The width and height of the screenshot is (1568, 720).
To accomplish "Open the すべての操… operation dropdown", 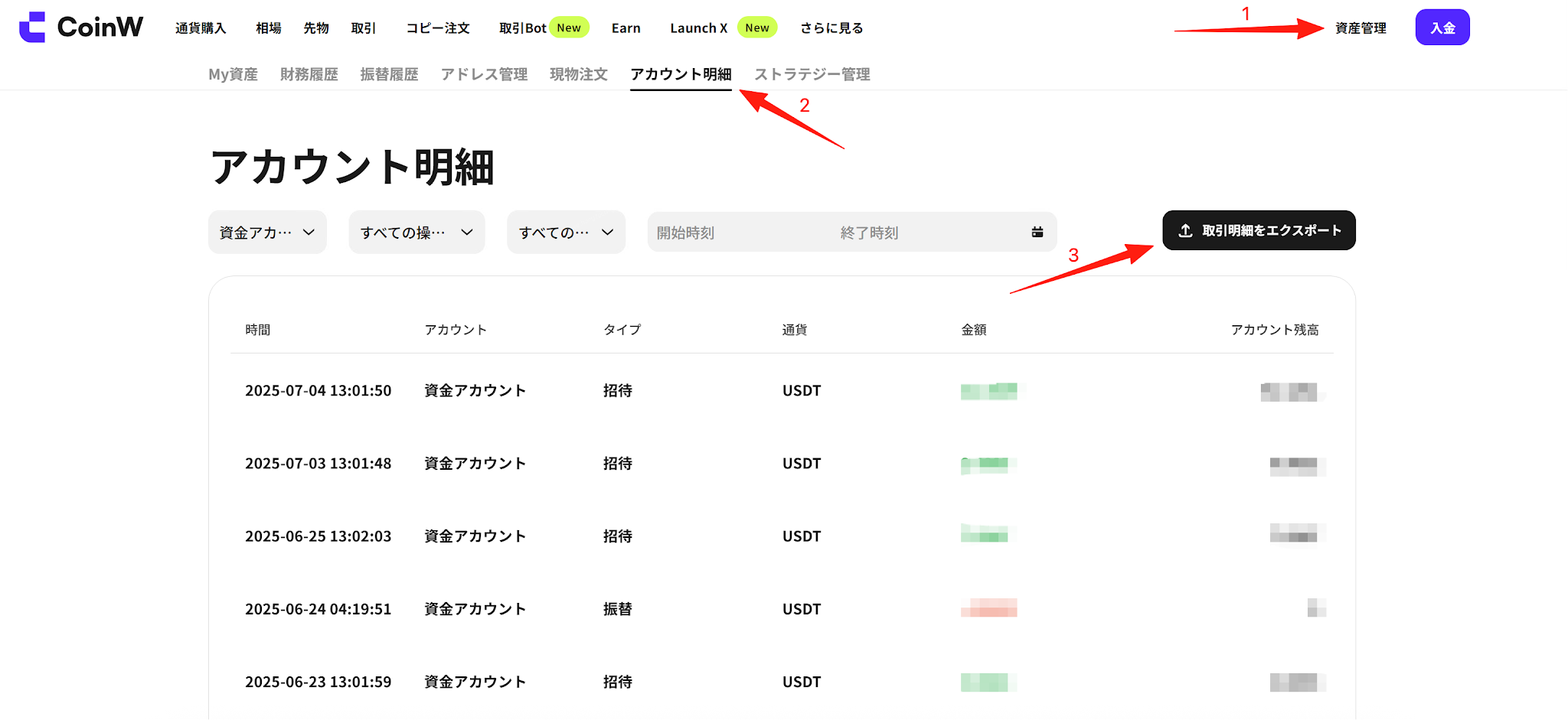I will (x=416, y=232).
